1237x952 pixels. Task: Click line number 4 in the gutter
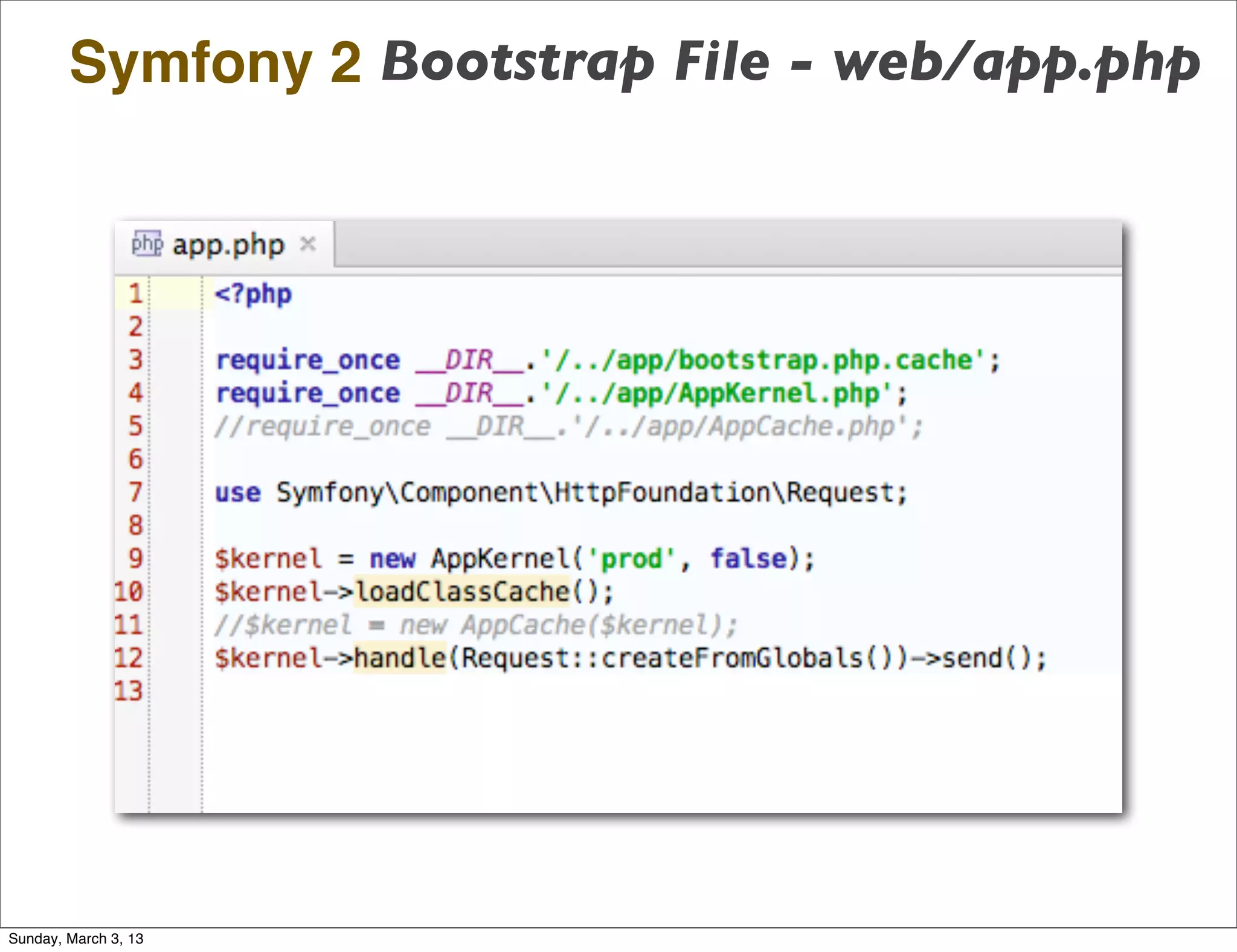135,393
